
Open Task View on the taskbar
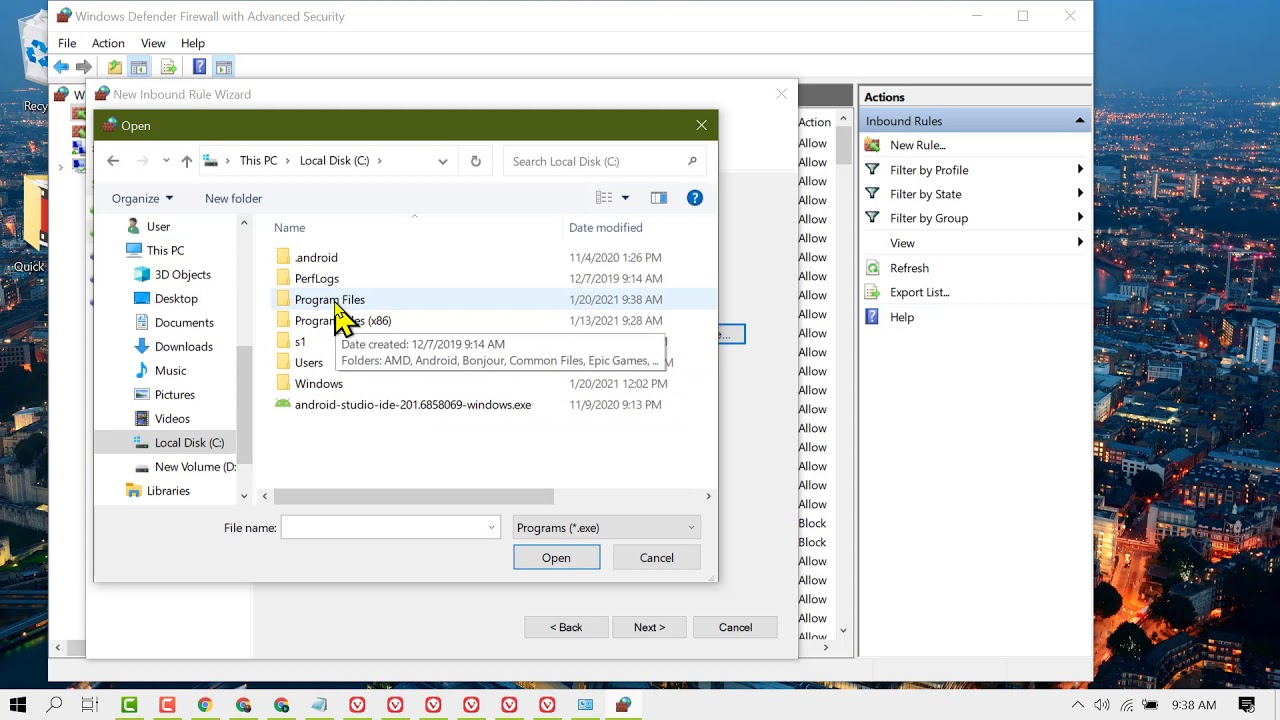click(90, 705)
